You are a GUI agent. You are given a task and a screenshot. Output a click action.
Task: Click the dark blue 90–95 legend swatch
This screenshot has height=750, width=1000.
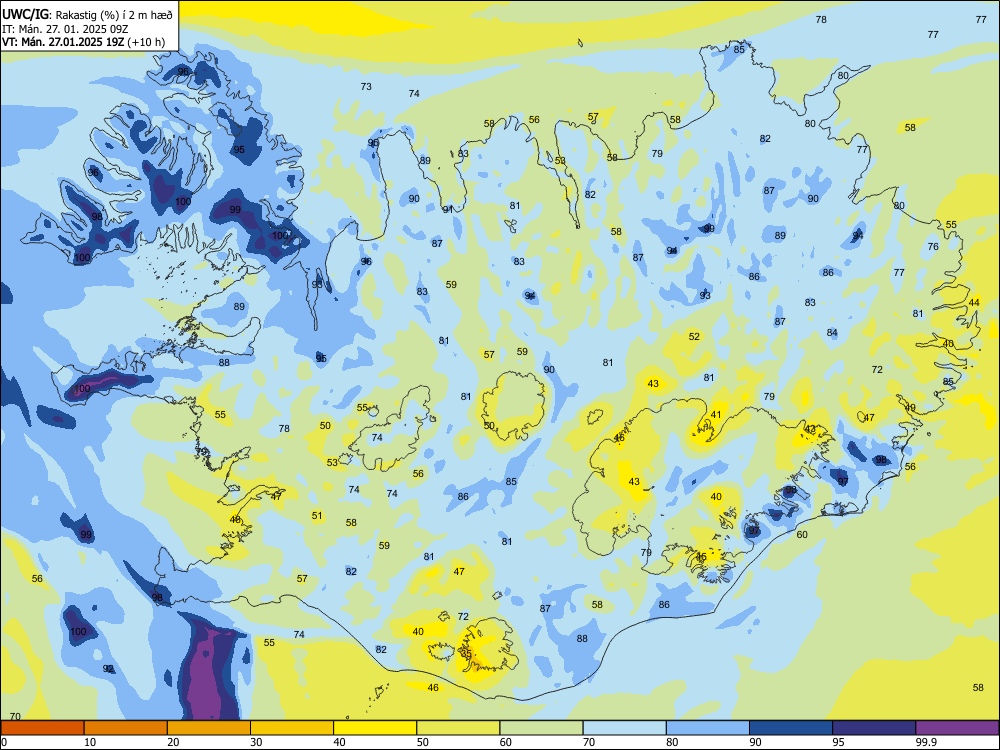(791, 728)
